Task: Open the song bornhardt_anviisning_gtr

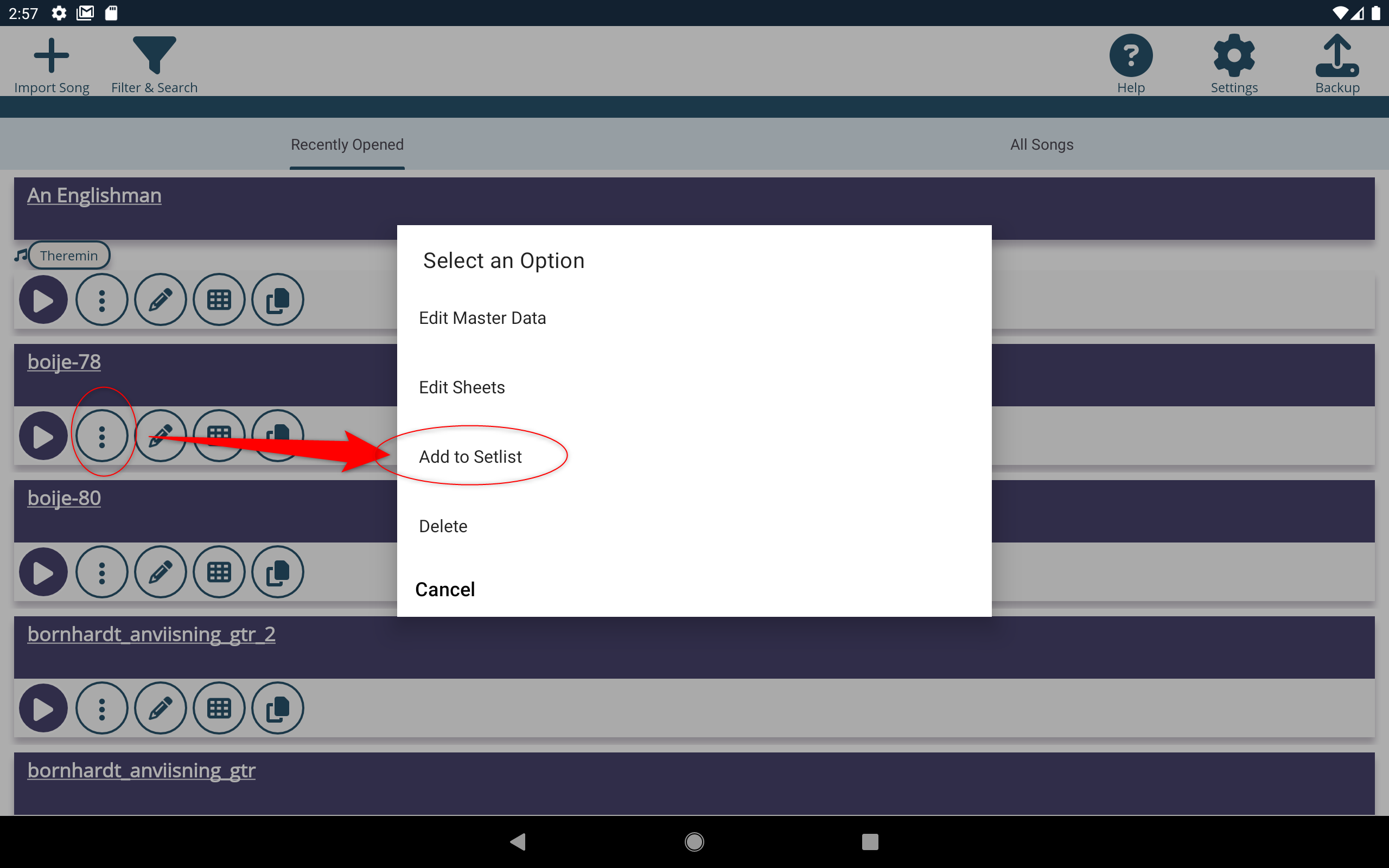Action: [141, 770]
